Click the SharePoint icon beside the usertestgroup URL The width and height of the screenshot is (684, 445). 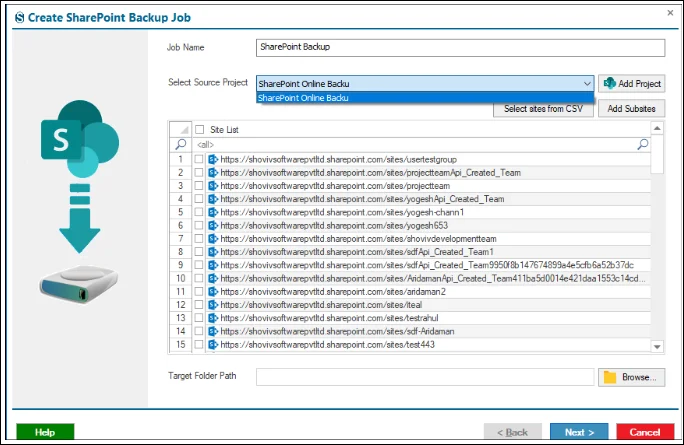(x=213, y=160)
